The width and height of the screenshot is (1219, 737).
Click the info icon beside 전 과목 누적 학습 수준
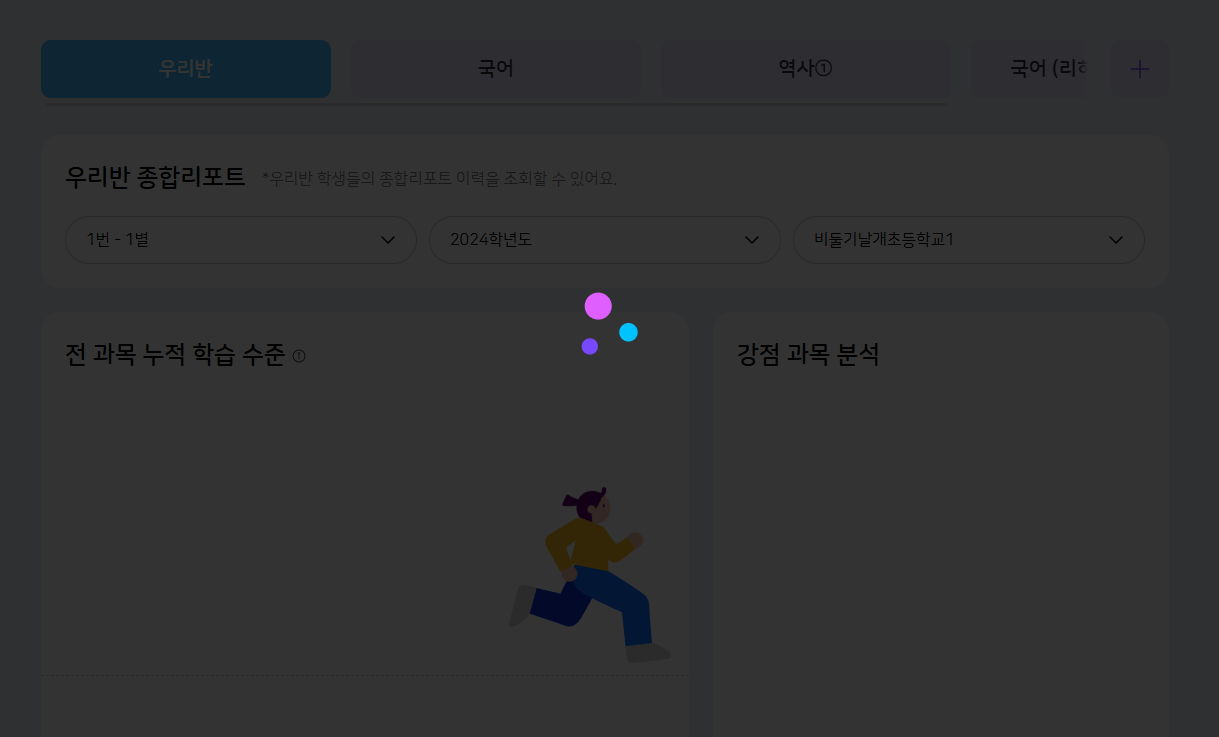coord(299,356)
